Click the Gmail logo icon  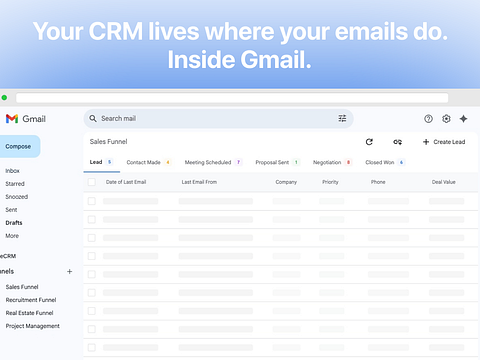(12, 119)
